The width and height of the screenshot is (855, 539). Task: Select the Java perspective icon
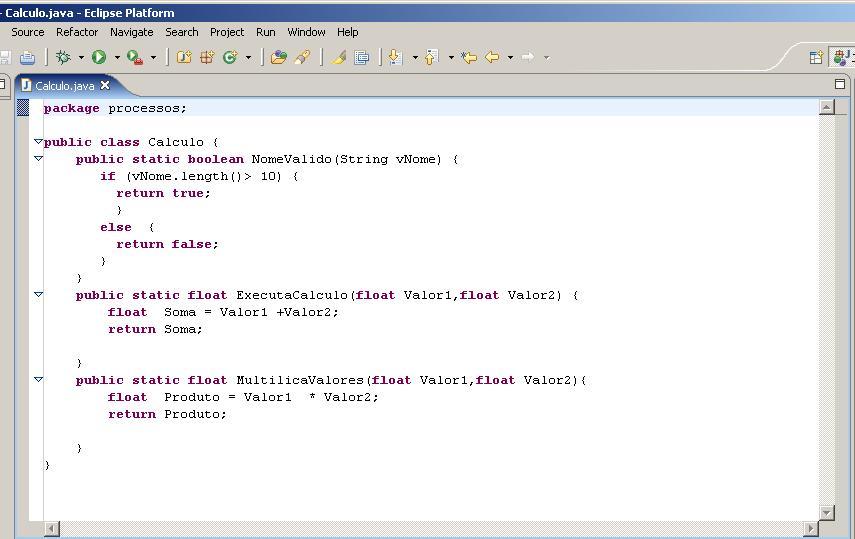842,57
